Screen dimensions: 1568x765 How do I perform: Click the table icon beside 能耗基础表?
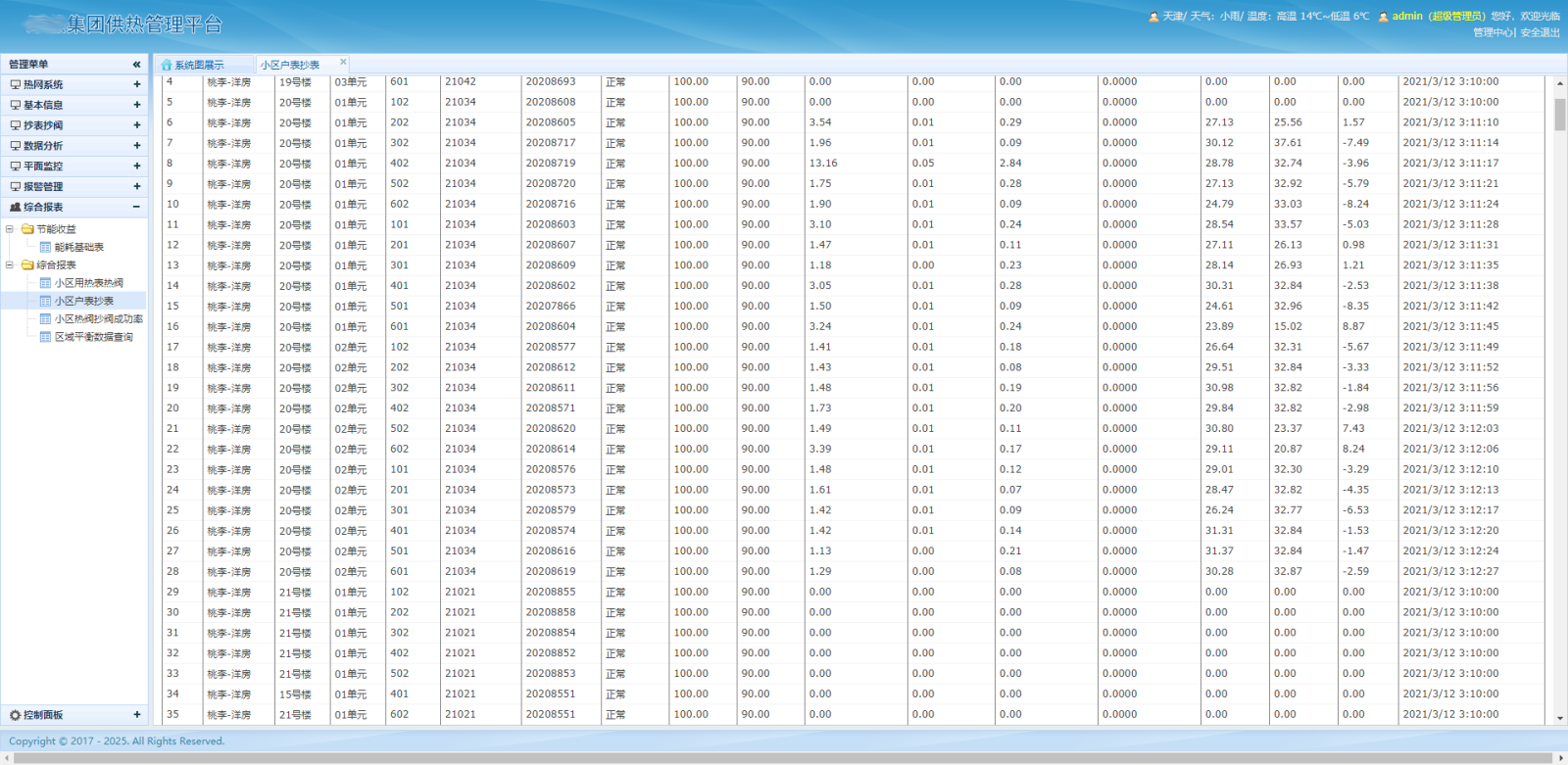(x=45, y=248)
